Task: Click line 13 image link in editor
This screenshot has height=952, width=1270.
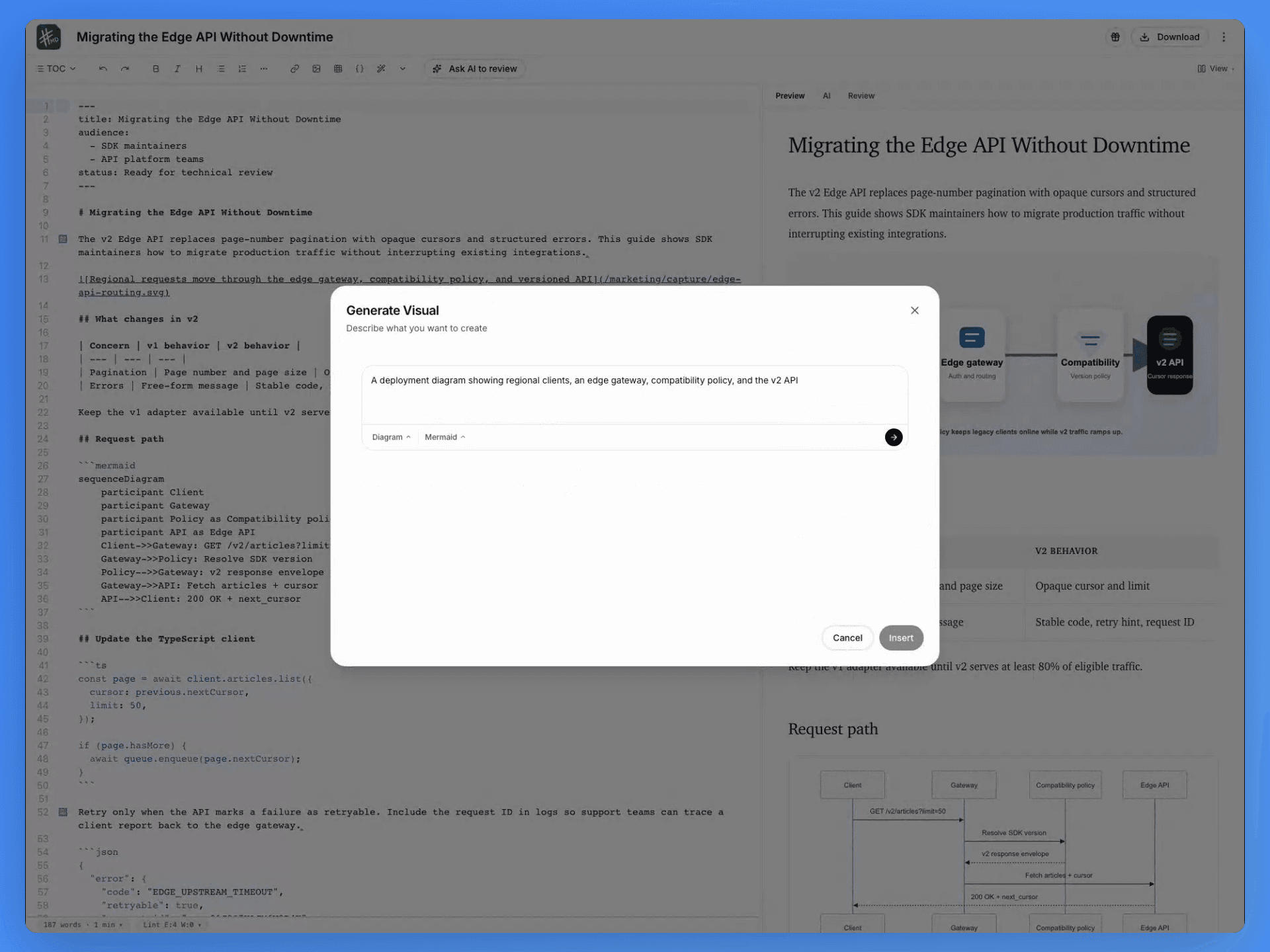Action: 409,286
